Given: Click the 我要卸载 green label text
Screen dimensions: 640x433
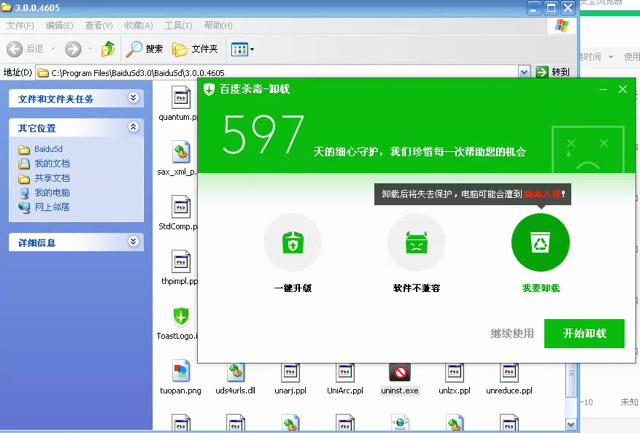Looking at the screenshot, I should 541,288.
